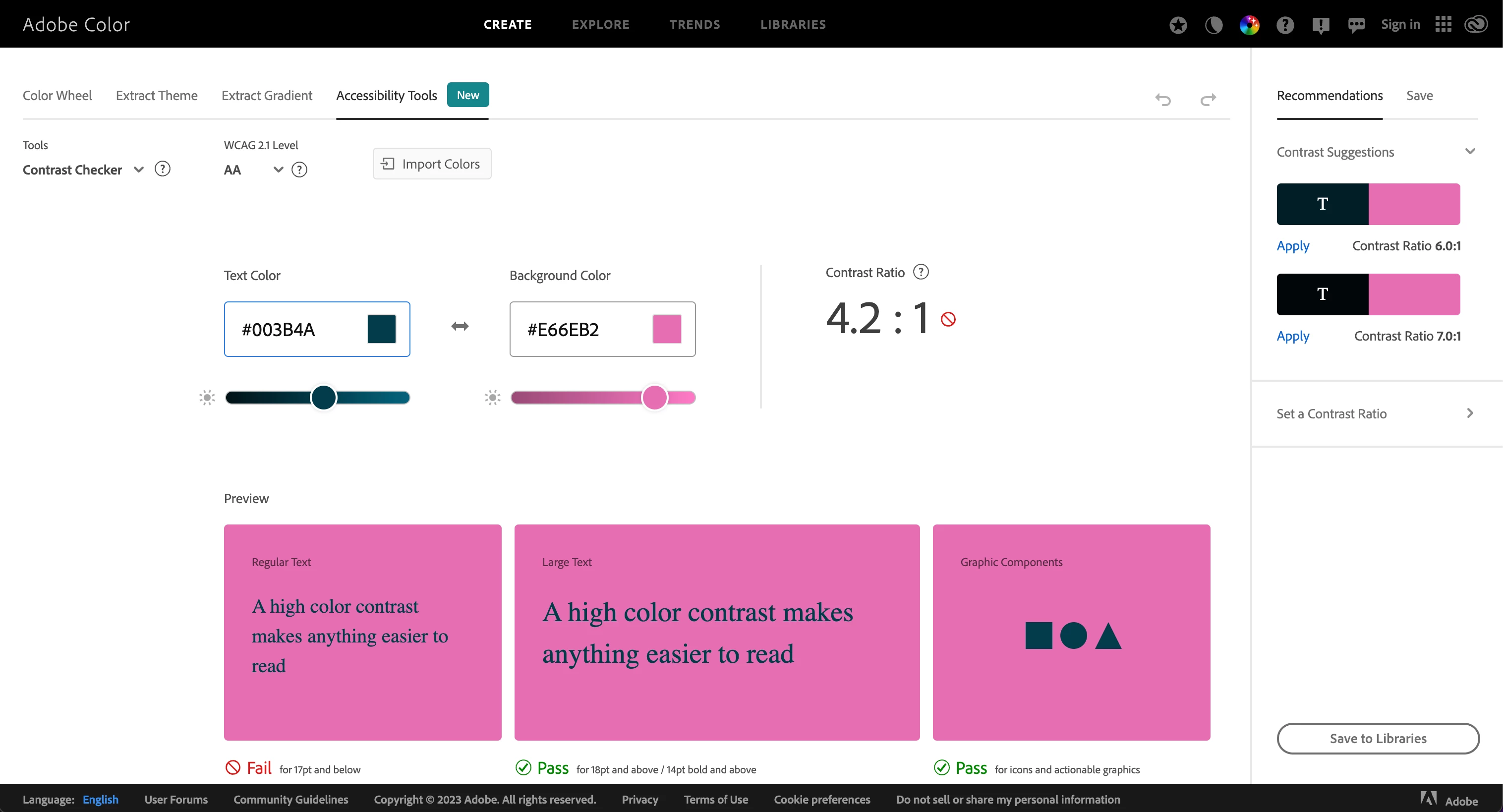The height and width of the screenshot is (812, 1503).
Task: Open the color wheel icon in header
Action: tap(1249, 25)
